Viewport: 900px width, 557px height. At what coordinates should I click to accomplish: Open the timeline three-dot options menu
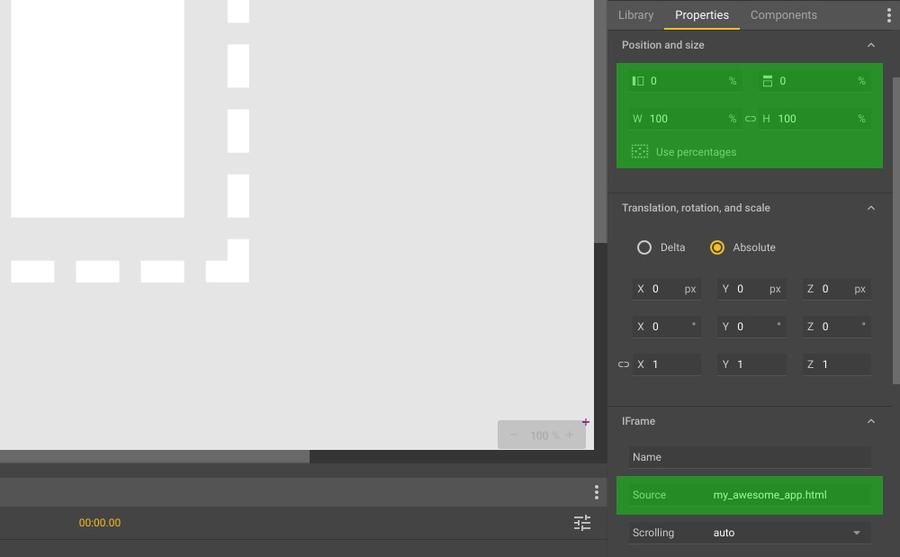[596, 492]
